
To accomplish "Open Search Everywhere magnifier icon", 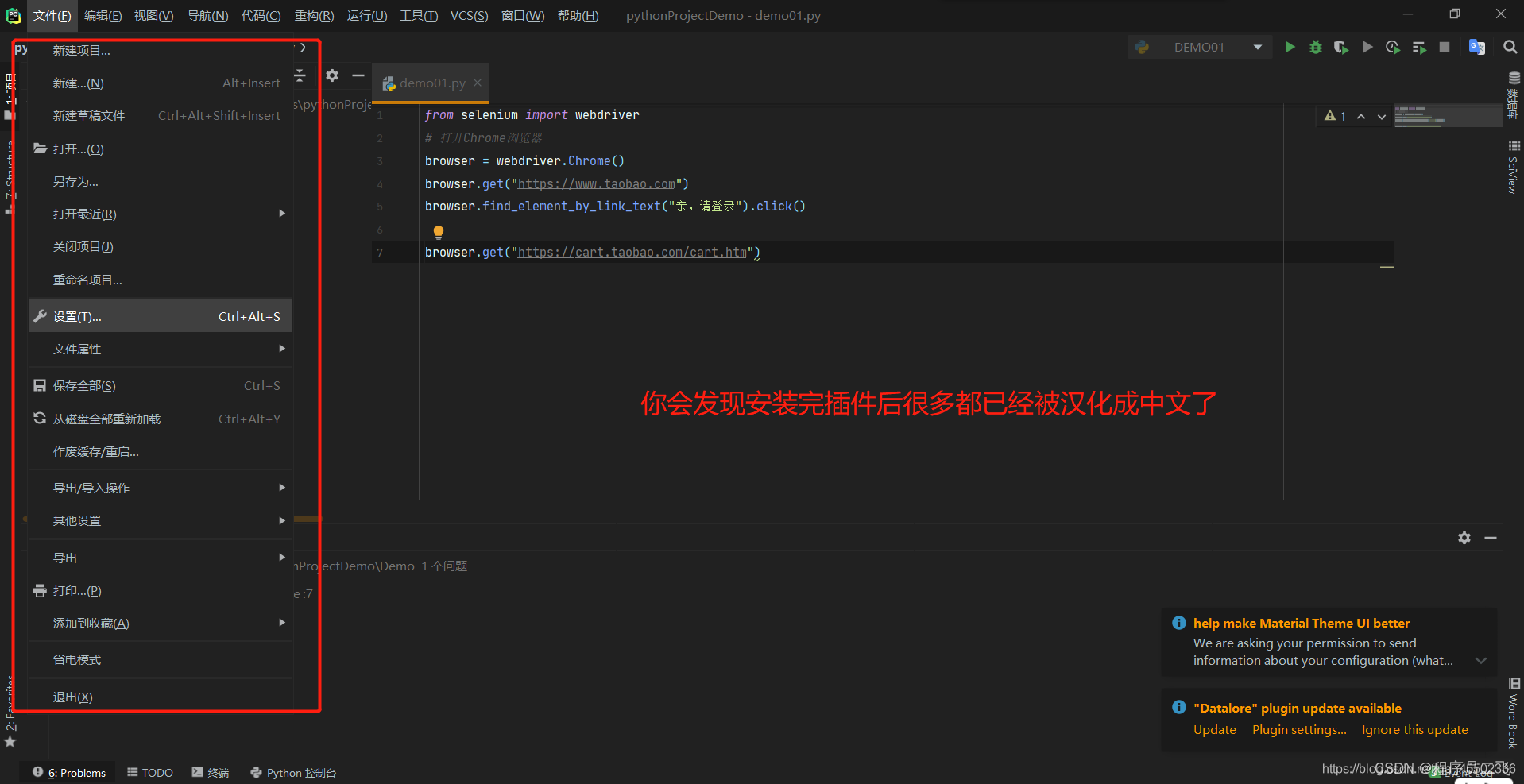I will click(x=1510, y=48).
